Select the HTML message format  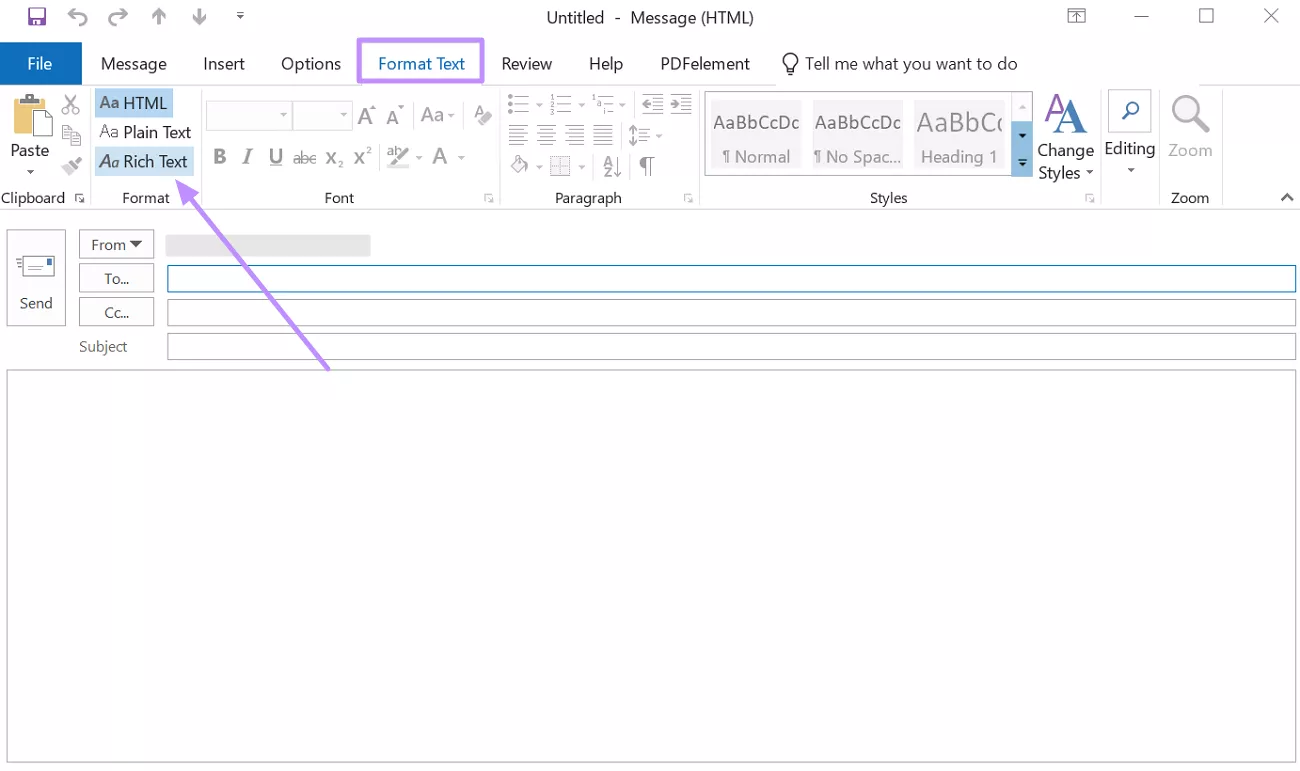point(134,103)
